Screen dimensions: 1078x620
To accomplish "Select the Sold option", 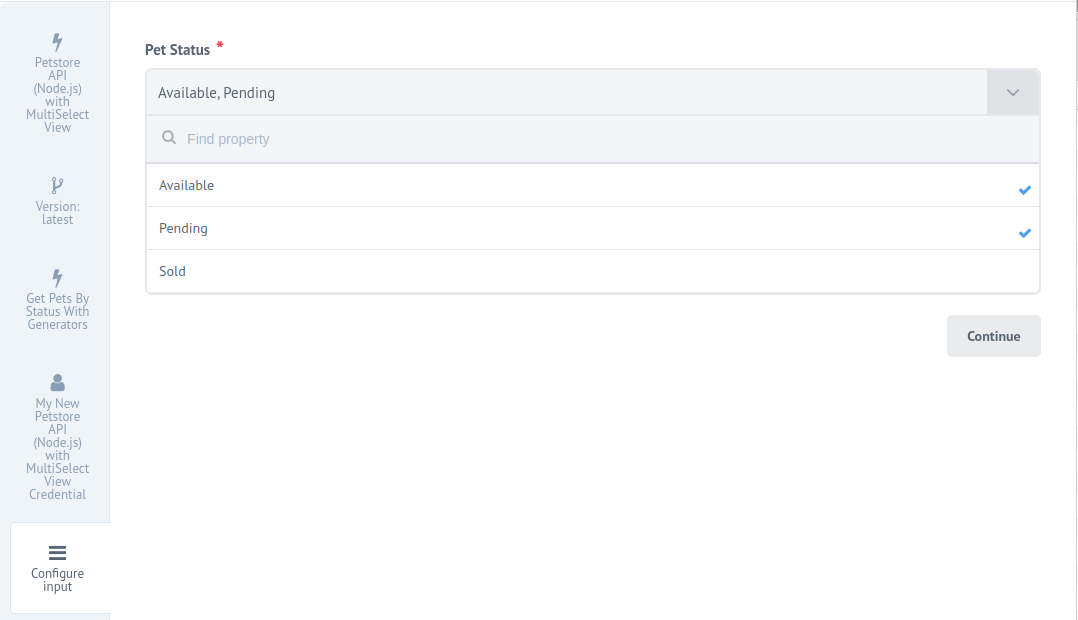I will pyautogui.click(x=593, y=272).
